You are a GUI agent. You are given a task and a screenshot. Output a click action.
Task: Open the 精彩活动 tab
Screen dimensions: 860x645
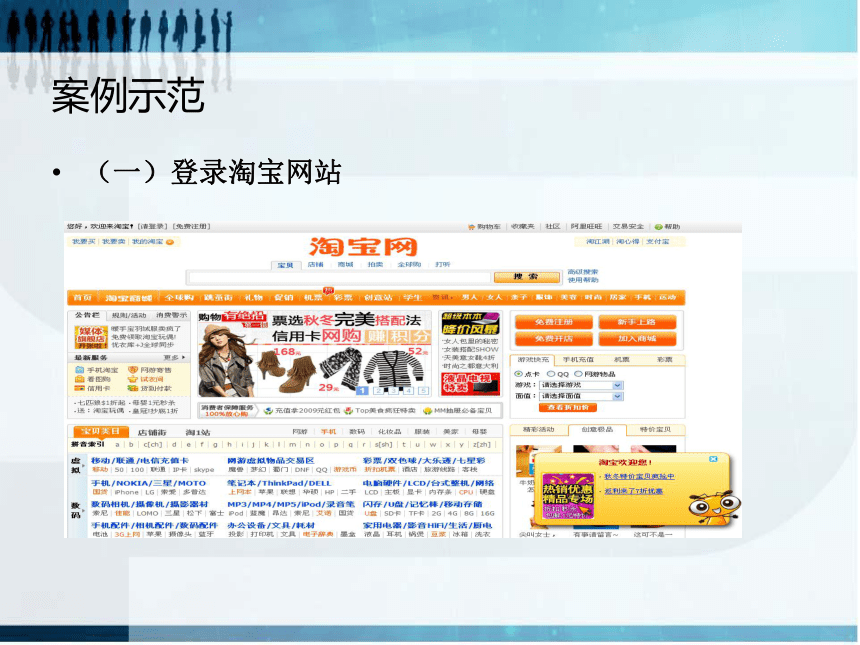pyautogui.click(x=539, y=430)
